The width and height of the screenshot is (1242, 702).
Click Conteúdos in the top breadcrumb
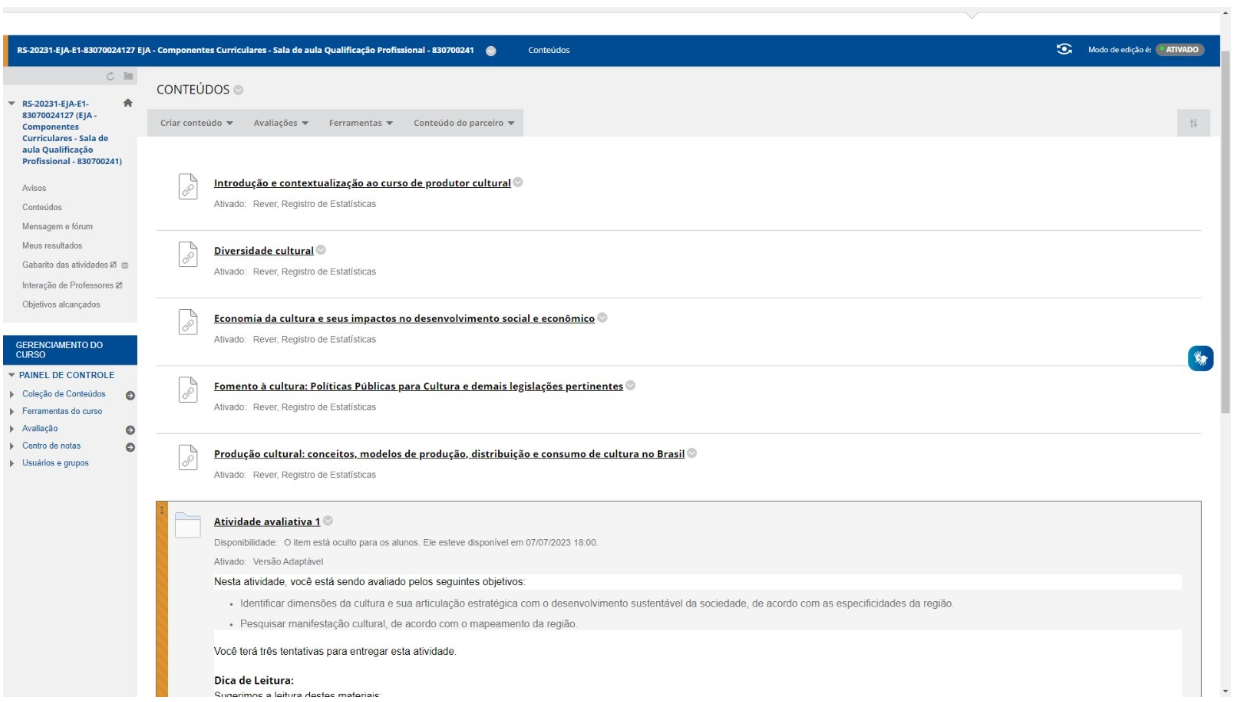549,51
